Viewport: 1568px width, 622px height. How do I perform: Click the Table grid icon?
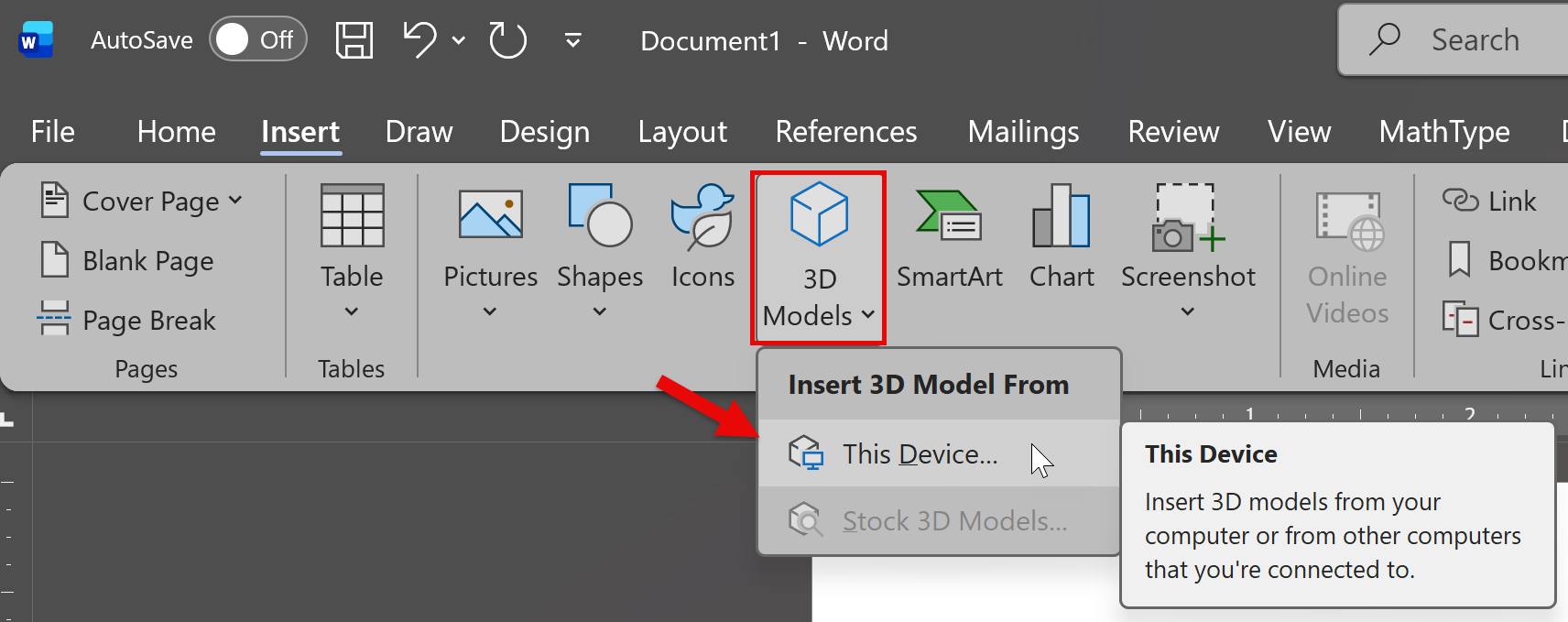352,215
